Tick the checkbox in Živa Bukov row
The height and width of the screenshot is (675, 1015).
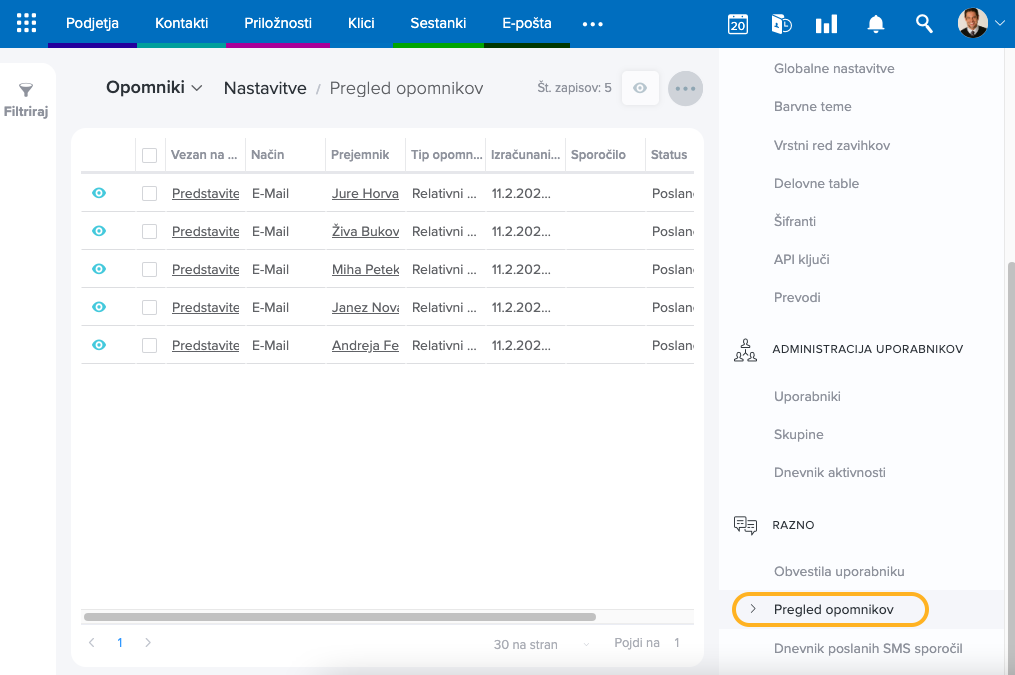pos(150,231)
